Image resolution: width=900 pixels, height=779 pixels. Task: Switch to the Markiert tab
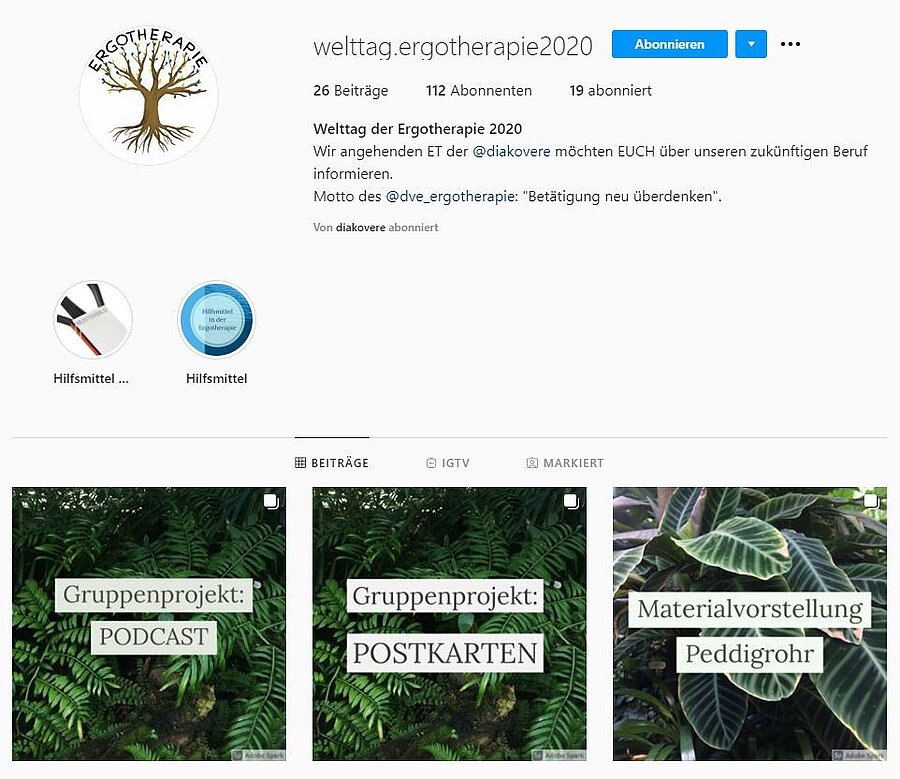click(x=565, y=463)
